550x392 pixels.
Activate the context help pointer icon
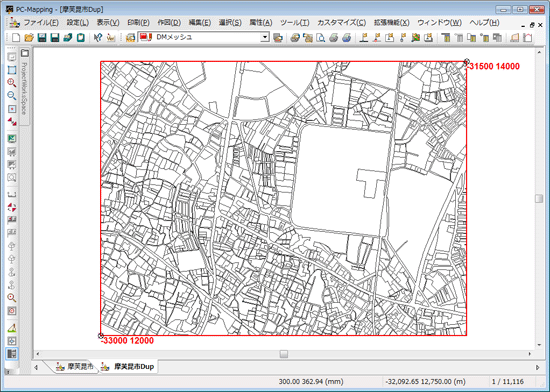coord(98,38)
